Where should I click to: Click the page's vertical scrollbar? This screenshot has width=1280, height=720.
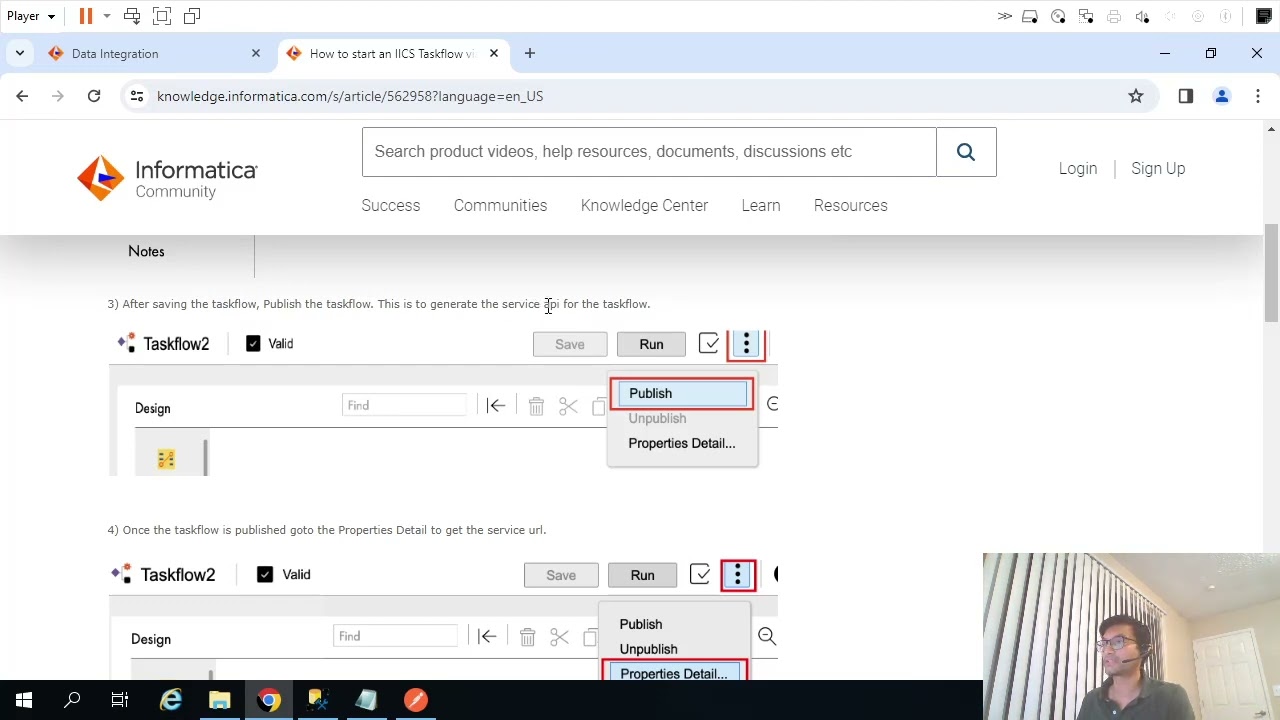pos(1271,272)
